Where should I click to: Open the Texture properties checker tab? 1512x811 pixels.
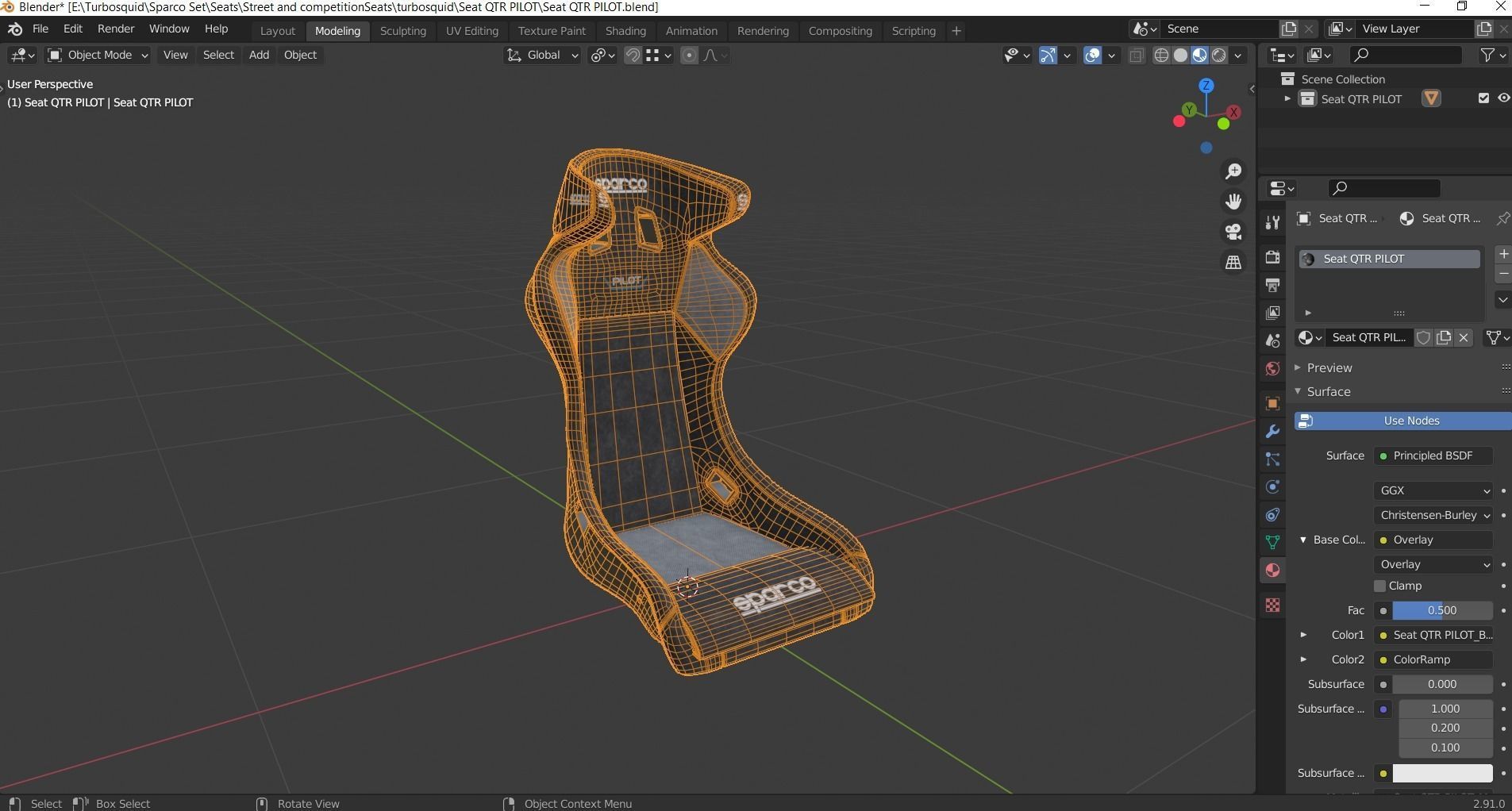pyautogui.click(x=1272, y=605)
